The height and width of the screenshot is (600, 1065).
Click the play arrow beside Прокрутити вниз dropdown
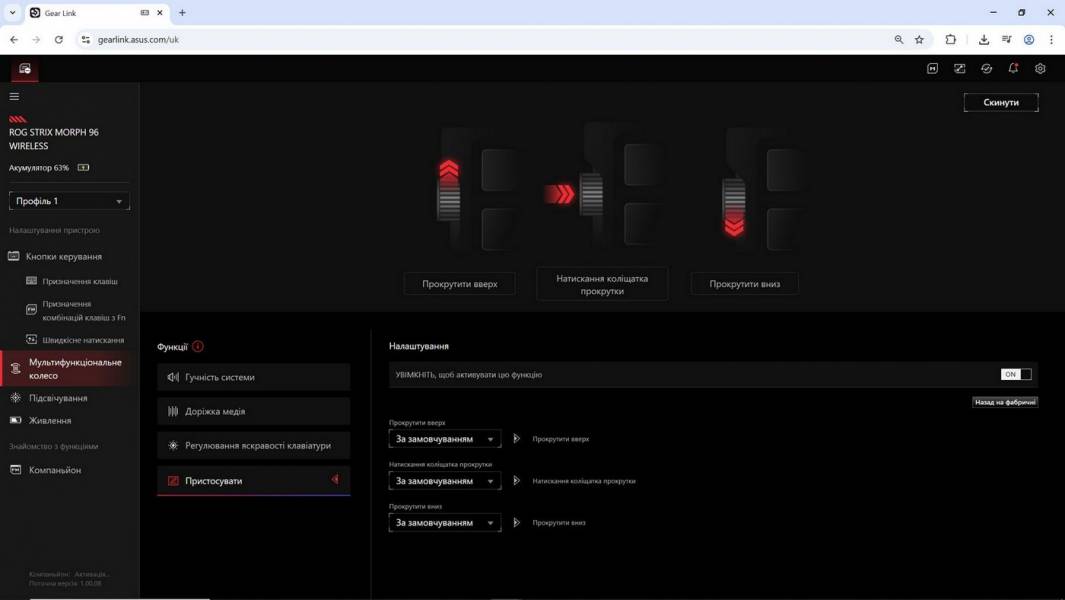[516, 523]
